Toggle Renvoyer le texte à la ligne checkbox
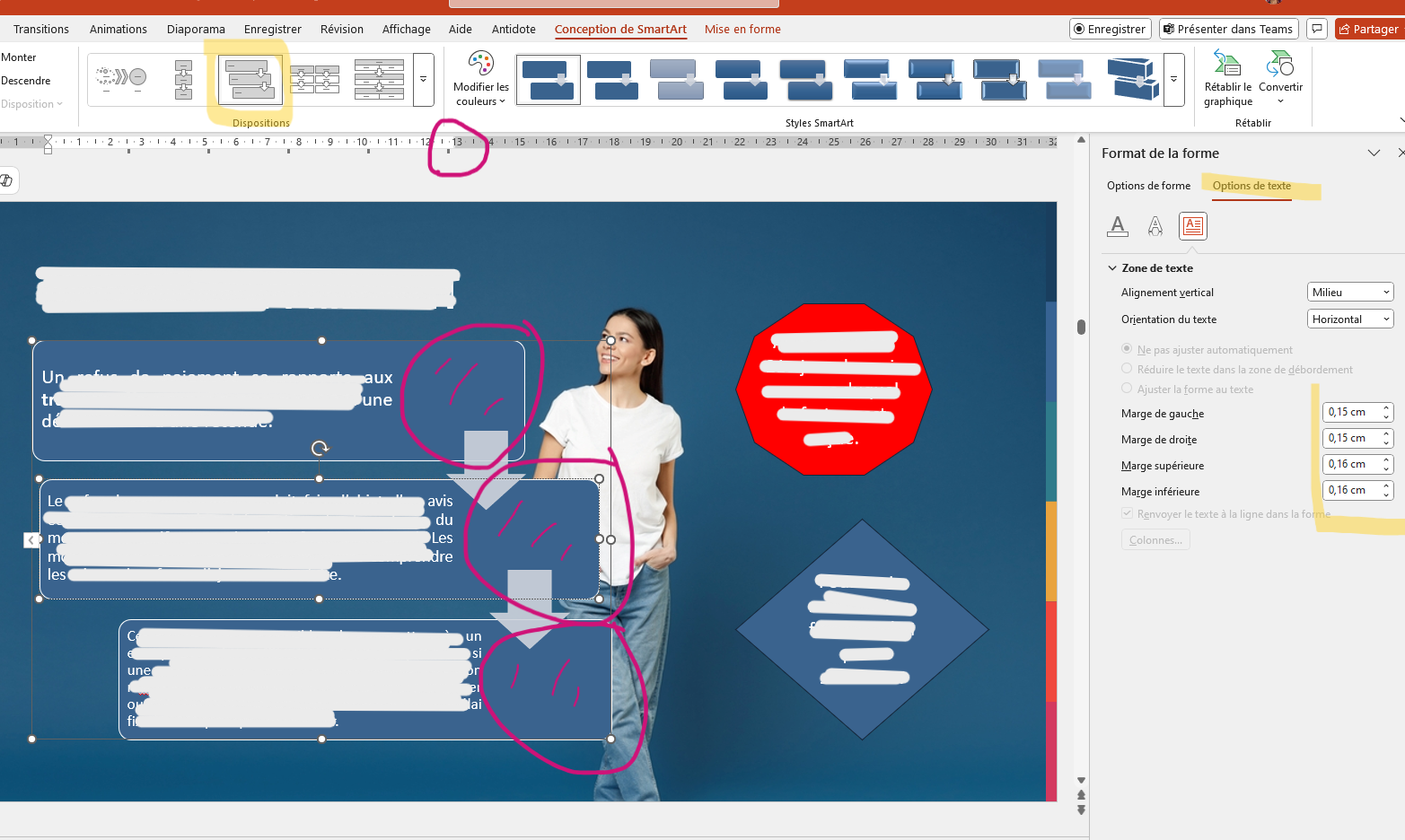The image size is (1405, 840). (1127, 513)
